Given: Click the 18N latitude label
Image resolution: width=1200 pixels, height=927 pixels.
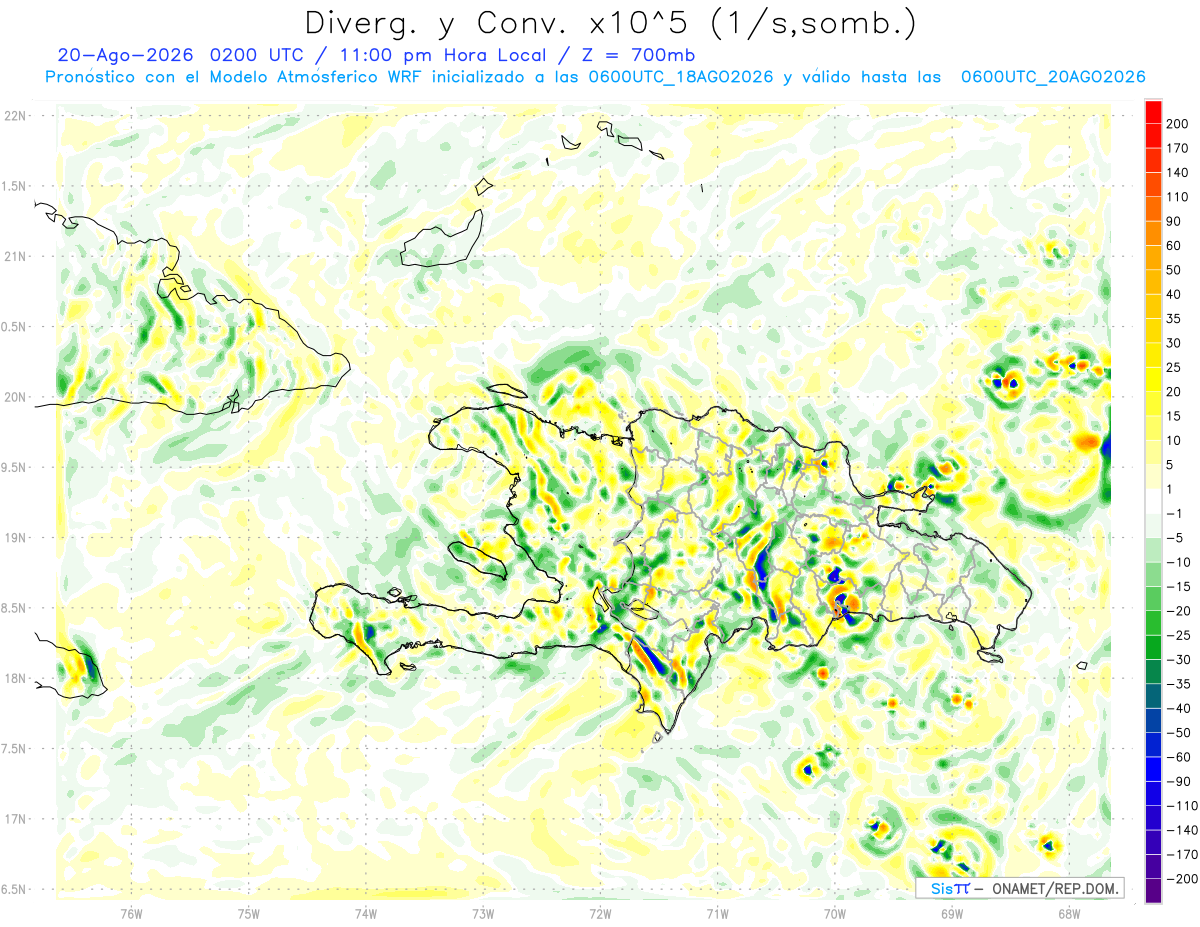Looking at the screenshot, I should coord(15,678).
